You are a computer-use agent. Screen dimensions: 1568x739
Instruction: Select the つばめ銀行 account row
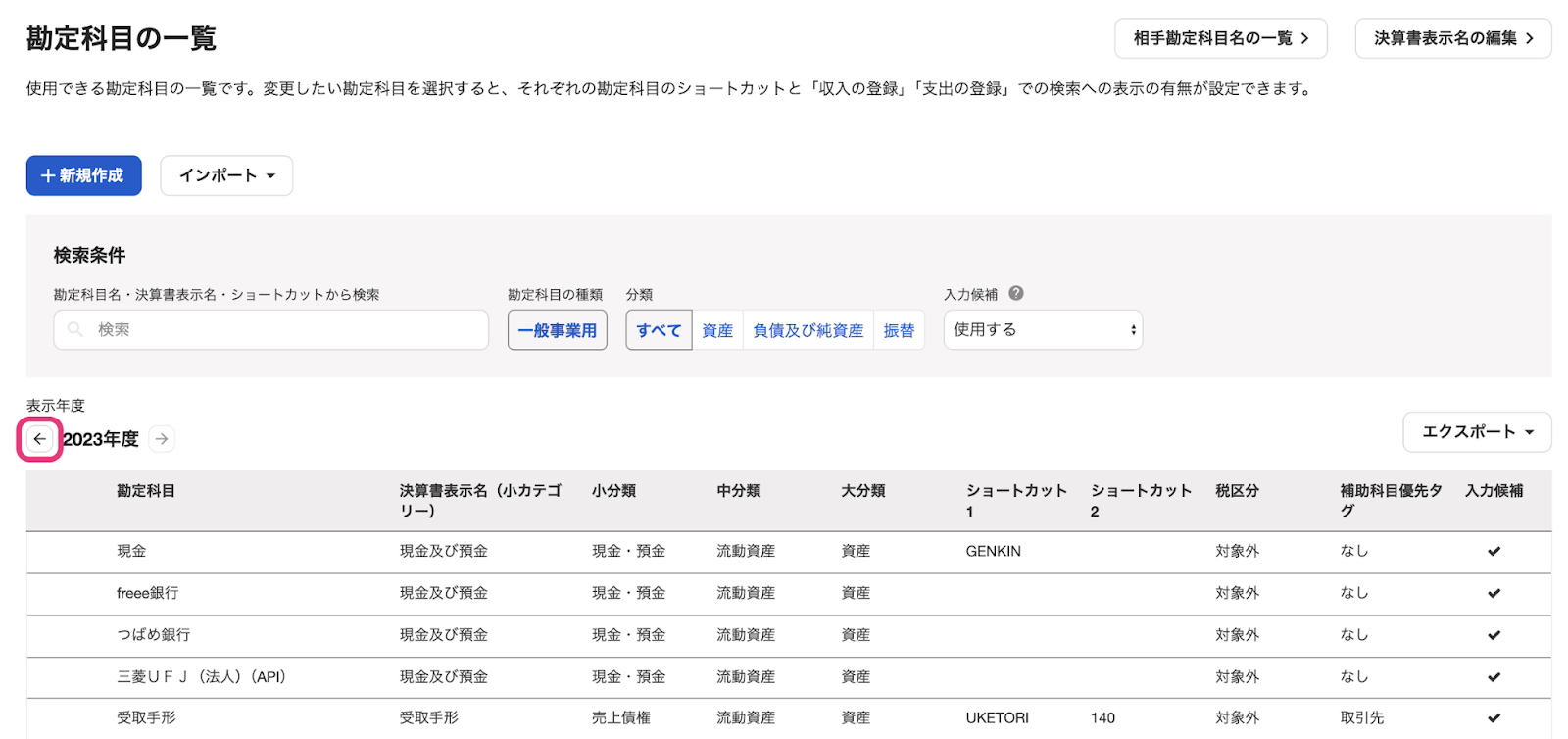click(x=789, y=636)
